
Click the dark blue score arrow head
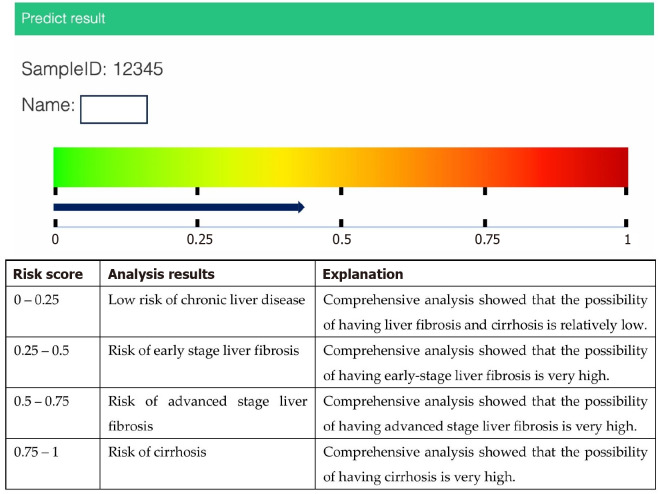[x=299, y=207]
